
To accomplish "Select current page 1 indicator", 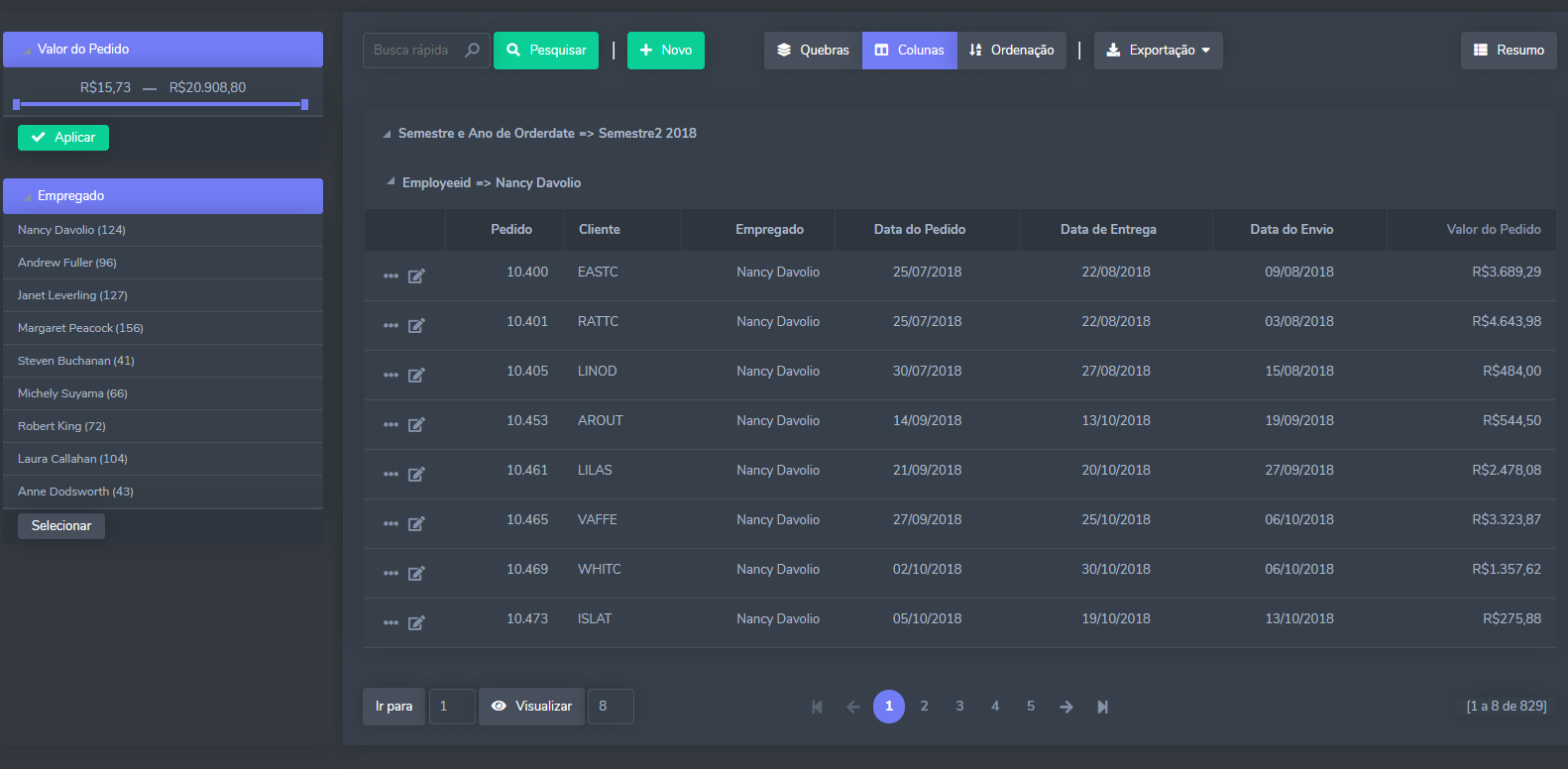I will [x=889, y=707].
